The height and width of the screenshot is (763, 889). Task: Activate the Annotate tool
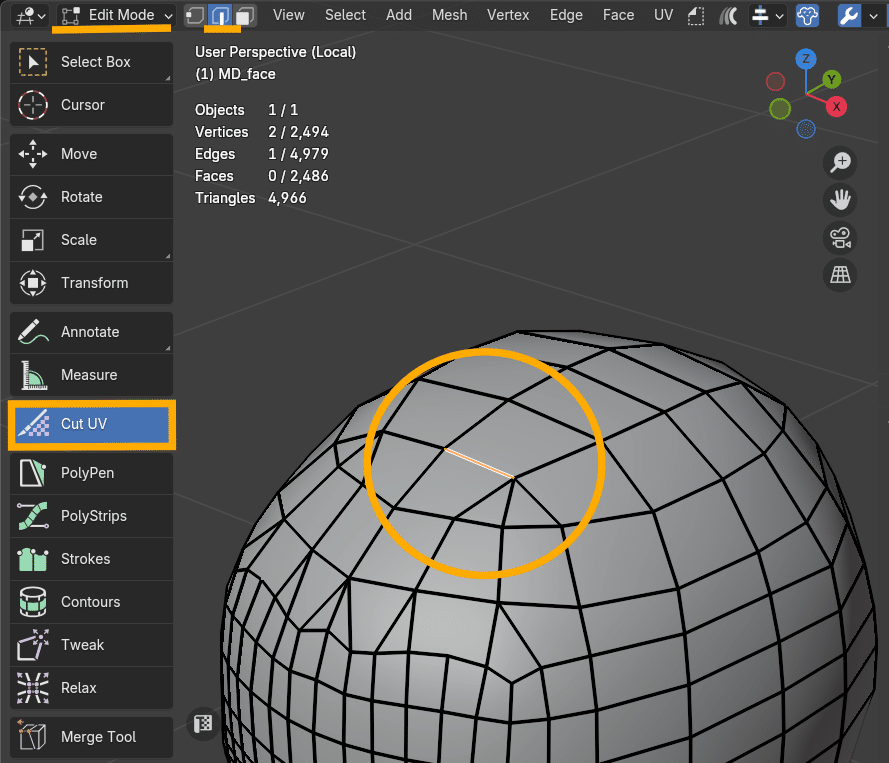tap(90, 331)
